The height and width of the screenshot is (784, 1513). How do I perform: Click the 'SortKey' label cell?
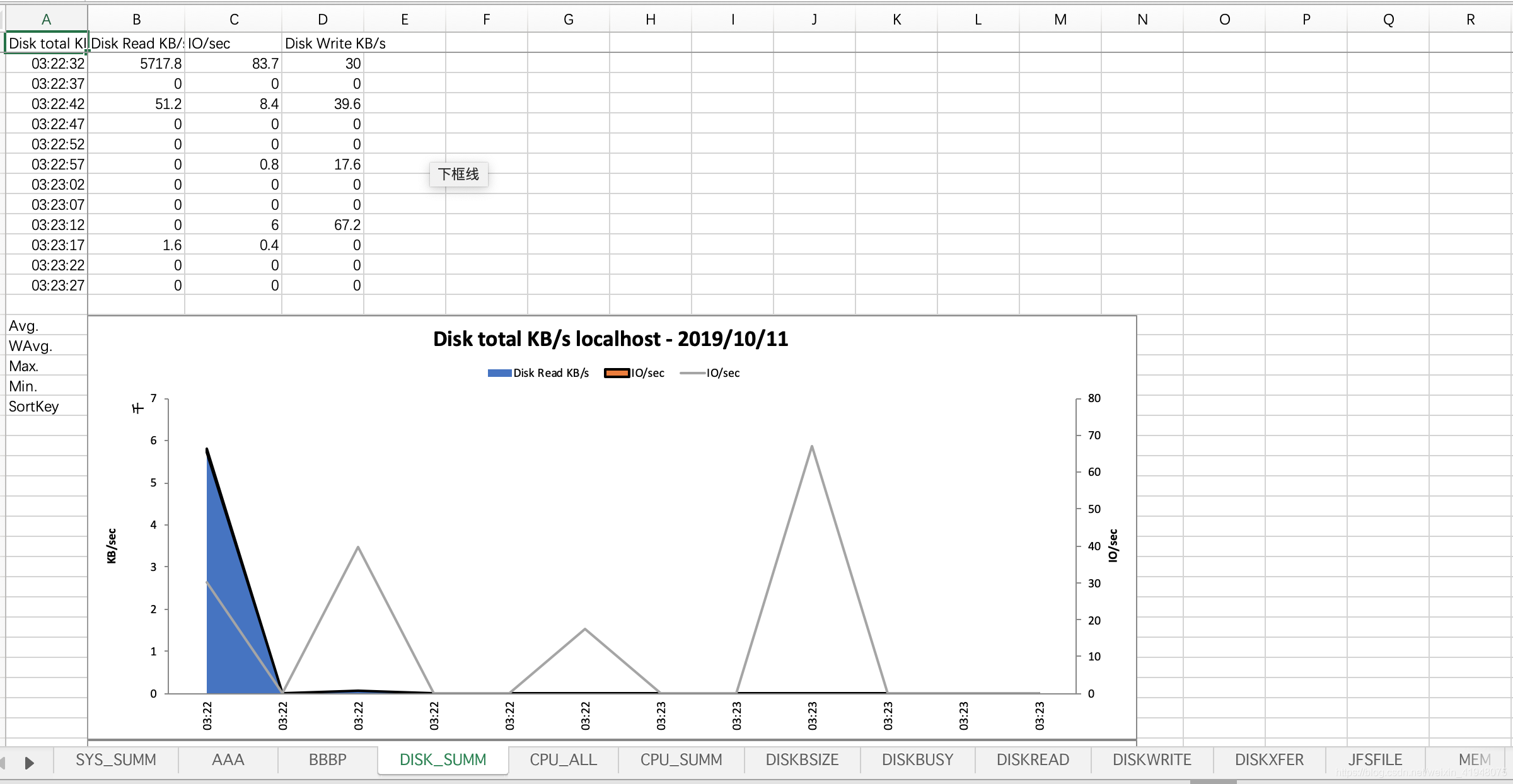(x=47, y=406)
